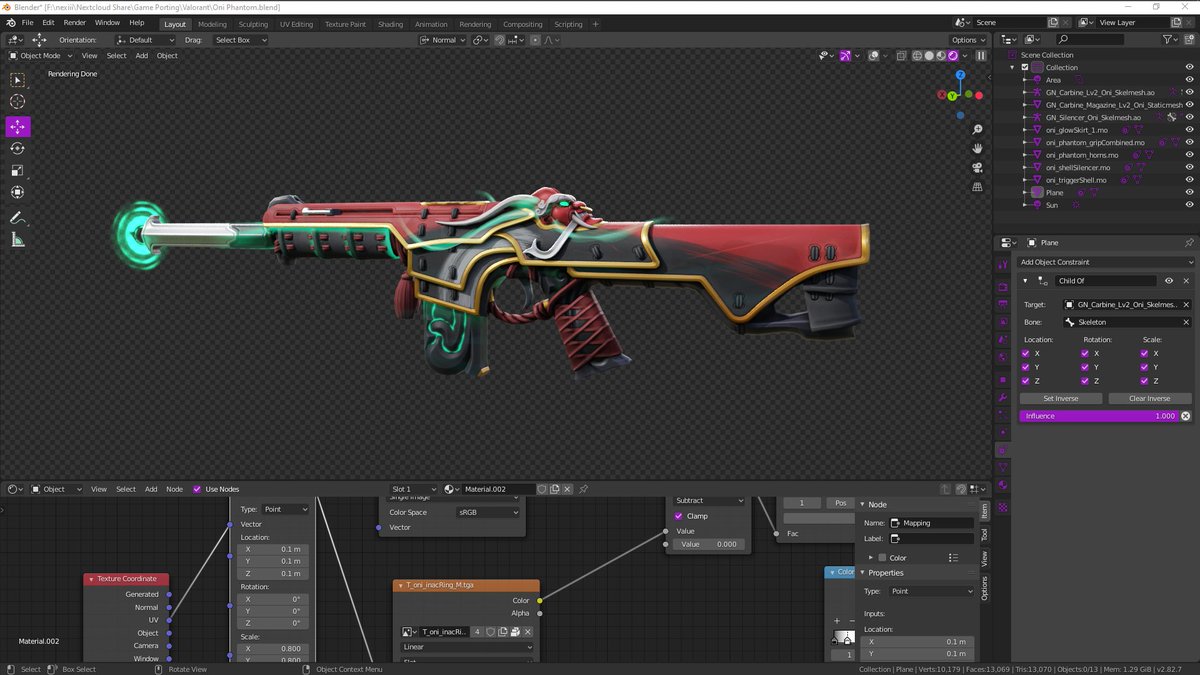
Task: Open Object Constraint properties tab
Action: pyautogui.click(x=1003, y=450)
